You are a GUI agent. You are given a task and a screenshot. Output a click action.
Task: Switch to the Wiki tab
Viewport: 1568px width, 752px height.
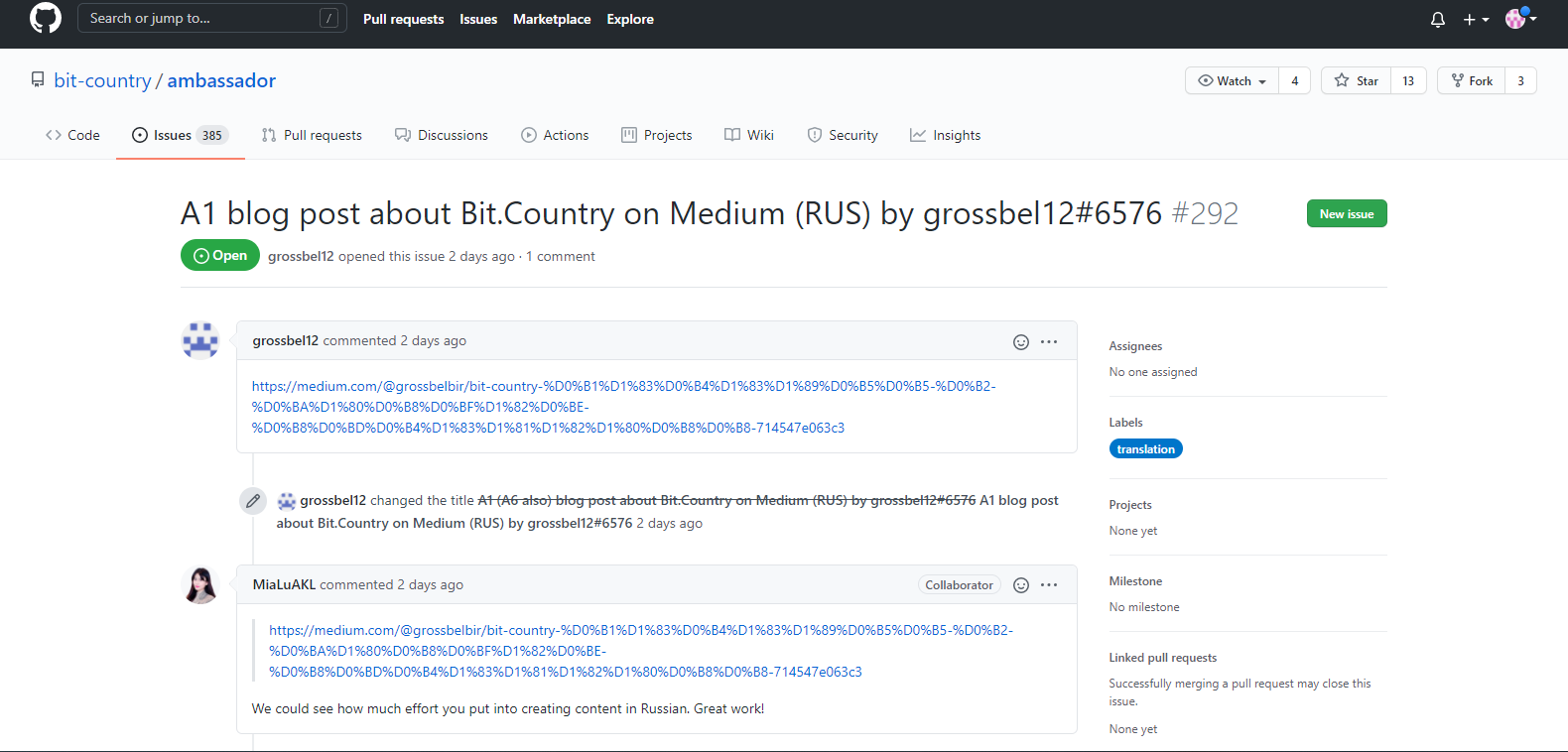click(x=749, y=135)
